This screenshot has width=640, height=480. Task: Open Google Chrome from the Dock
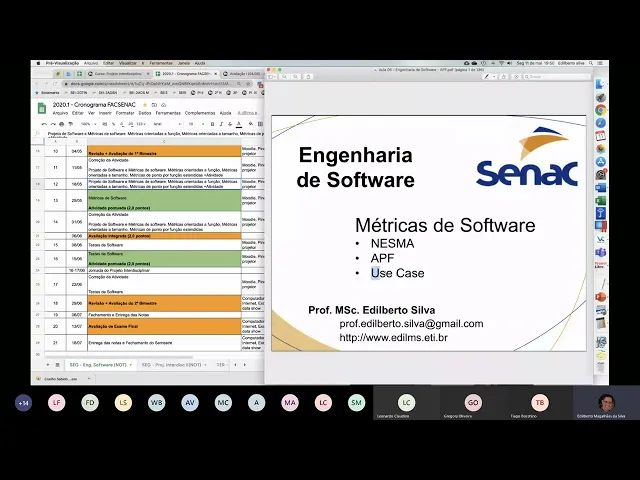pos(600,110)
